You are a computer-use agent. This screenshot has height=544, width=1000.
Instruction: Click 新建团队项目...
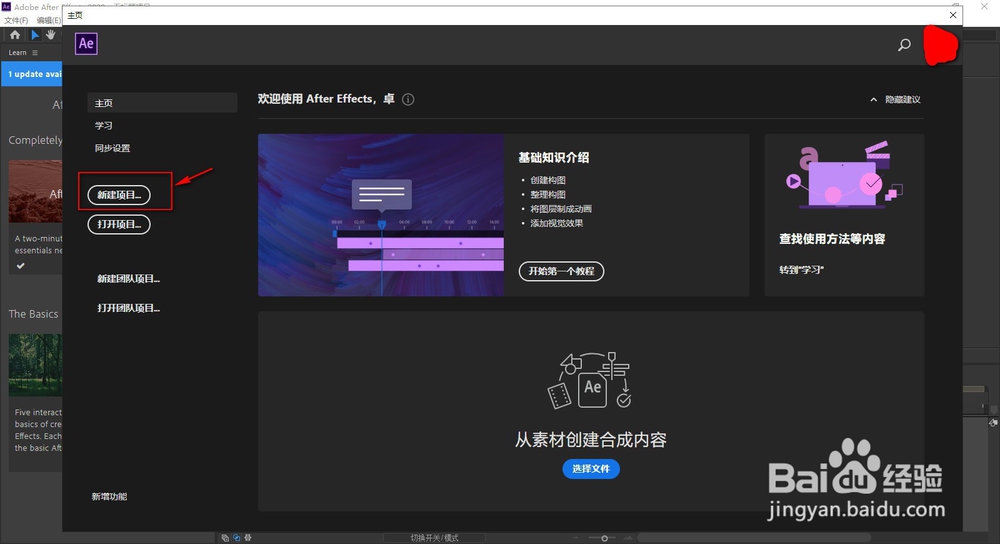point(128,279)
